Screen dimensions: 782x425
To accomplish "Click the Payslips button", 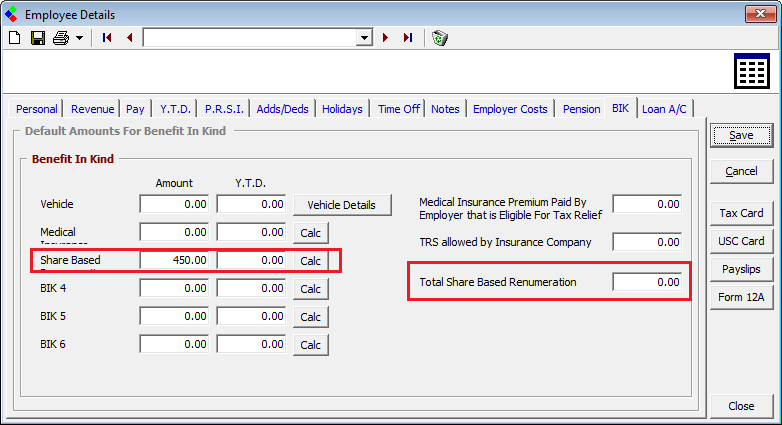I will pos(741,269).
